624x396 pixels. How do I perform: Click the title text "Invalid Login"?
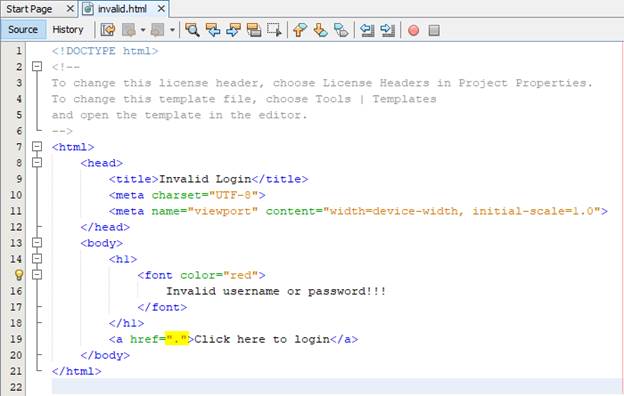pyautogui.click(x=205, y=179)
